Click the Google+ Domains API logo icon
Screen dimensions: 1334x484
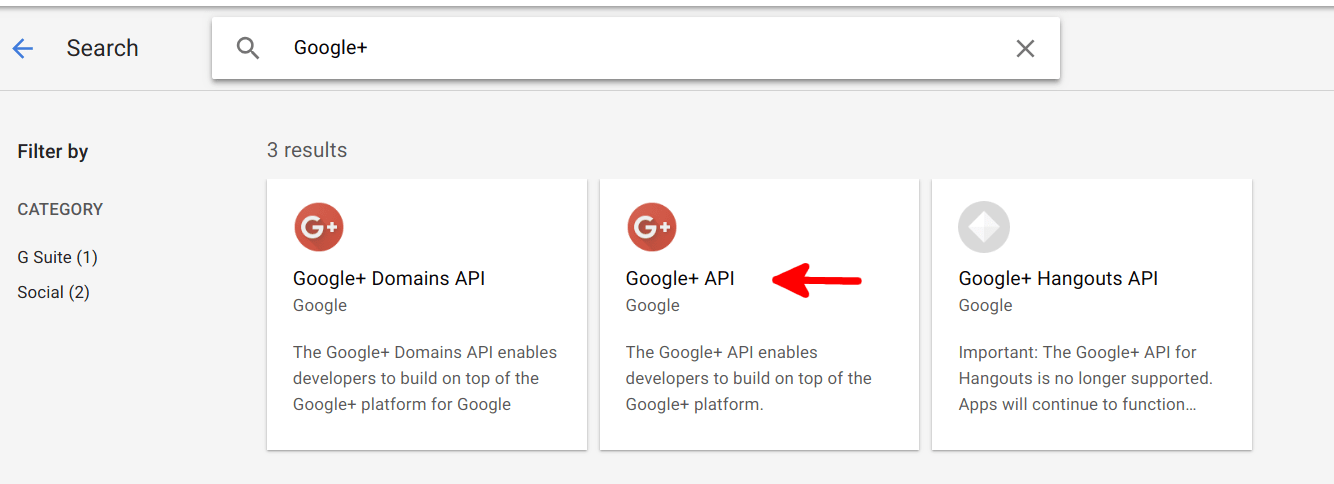point(319,227)
